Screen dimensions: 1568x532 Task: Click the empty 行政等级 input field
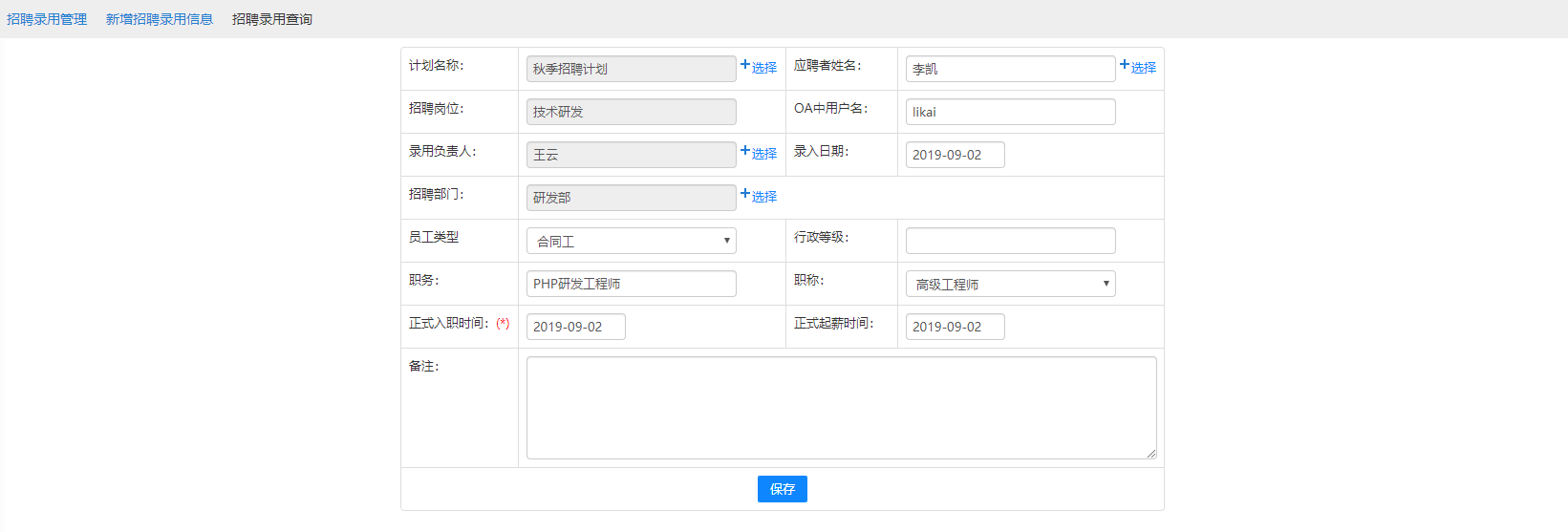click(1010, 241)
